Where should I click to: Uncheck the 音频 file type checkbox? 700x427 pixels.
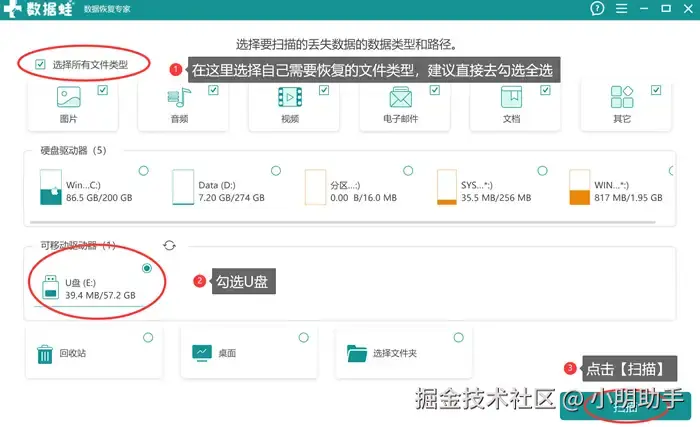coord(213,90)
